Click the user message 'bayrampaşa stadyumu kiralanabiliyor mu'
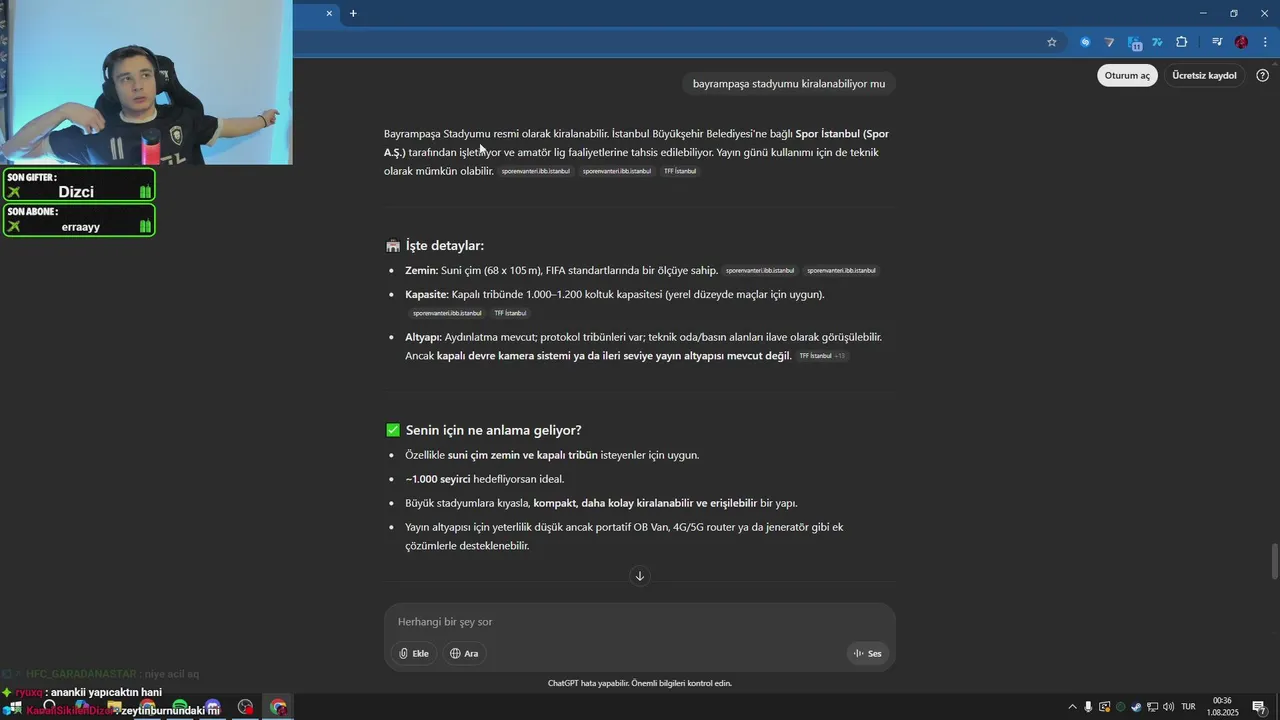Image resolution: width=1280 pixels, height=720 pixels. click(789, 84)
